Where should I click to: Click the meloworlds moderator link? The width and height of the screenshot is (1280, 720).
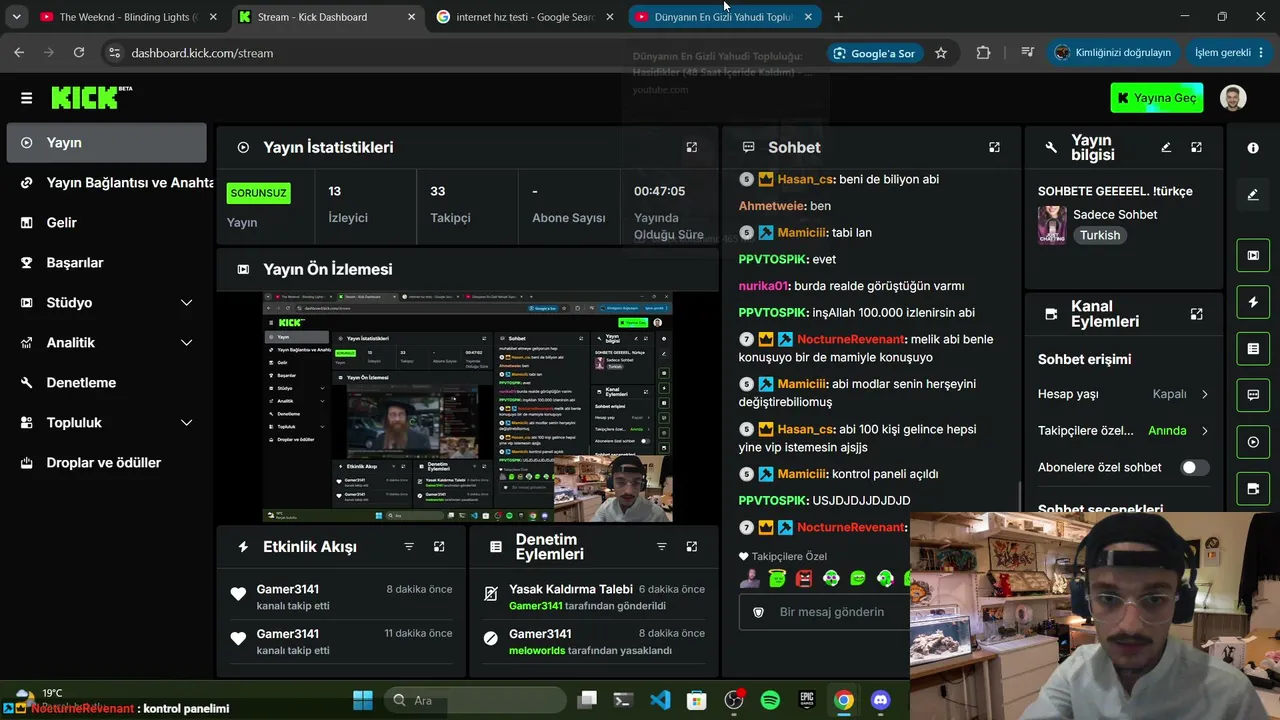537,650
